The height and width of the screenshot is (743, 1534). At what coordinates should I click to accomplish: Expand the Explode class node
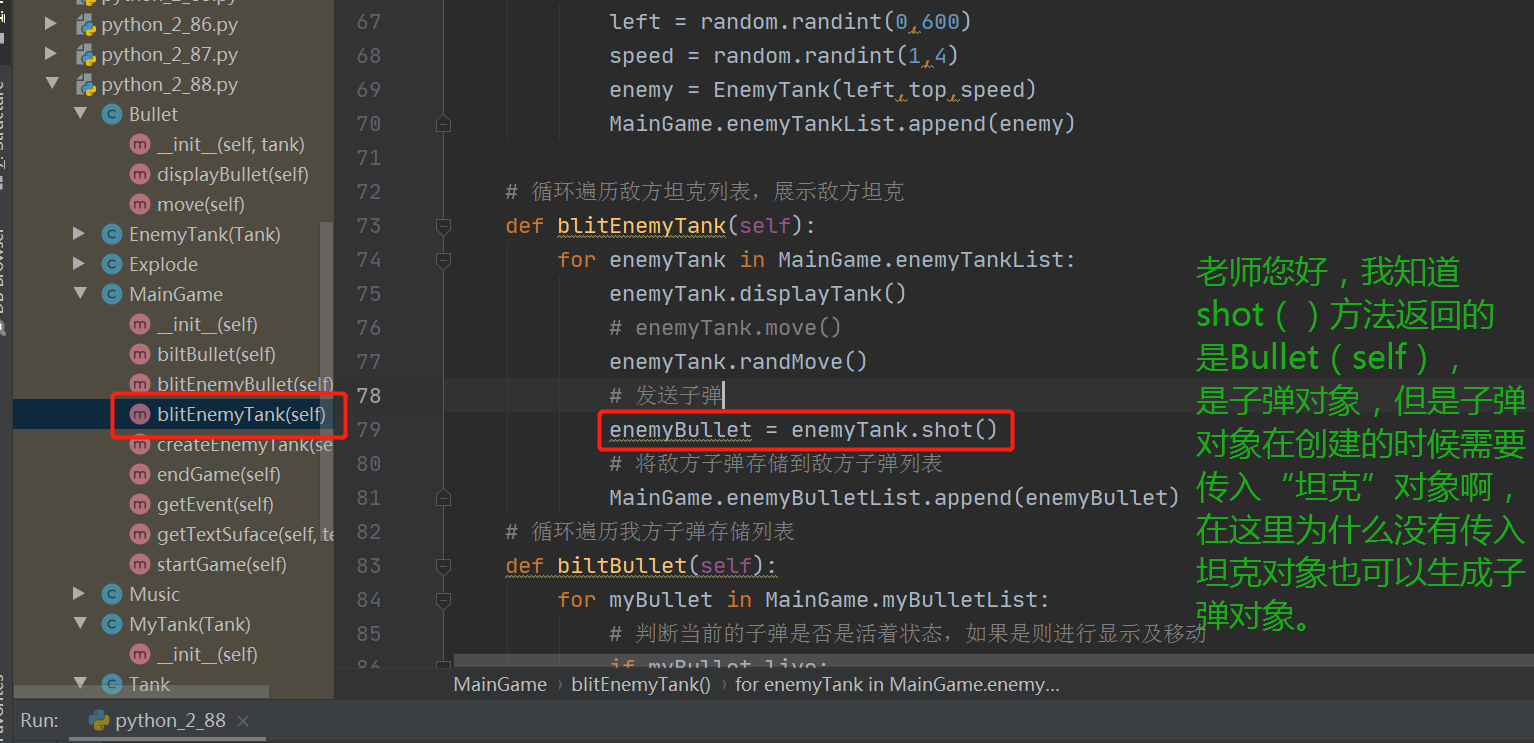[79, 265]
